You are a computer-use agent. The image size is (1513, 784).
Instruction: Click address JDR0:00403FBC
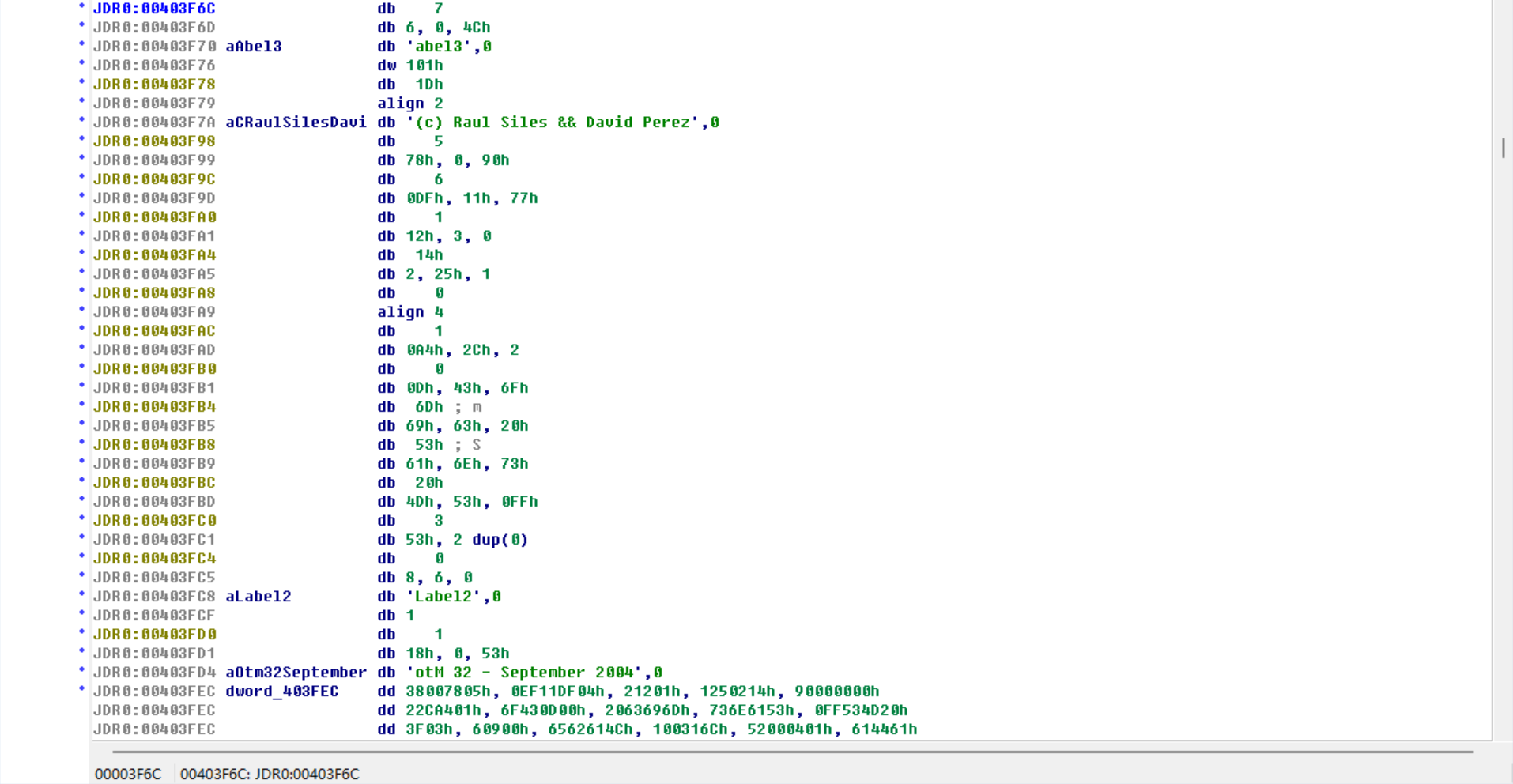tap(154, 483)
